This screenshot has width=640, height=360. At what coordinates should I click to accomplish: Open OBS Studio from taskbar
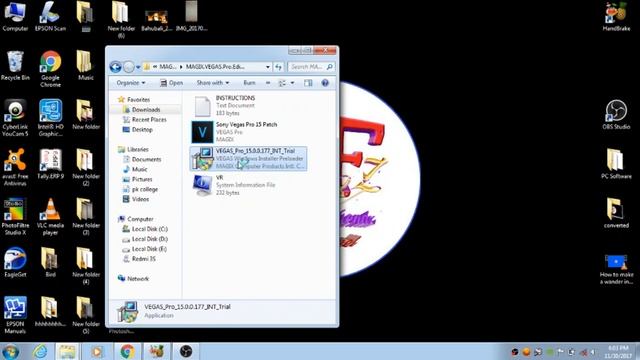tap(186, 351)
